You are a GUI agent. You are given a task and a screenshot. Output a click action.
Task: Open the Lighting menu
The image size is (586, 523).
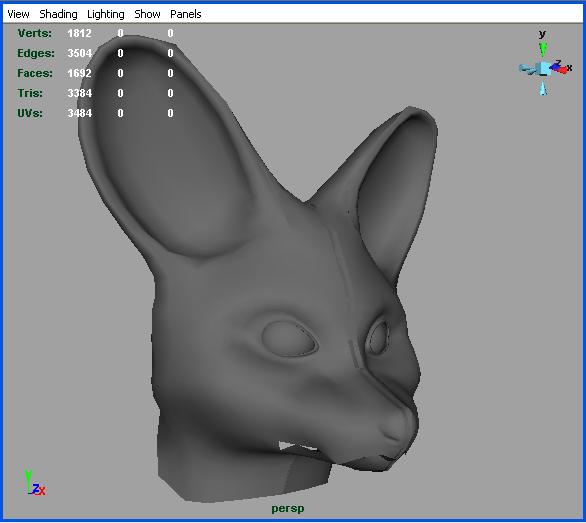tap(106, 14)
